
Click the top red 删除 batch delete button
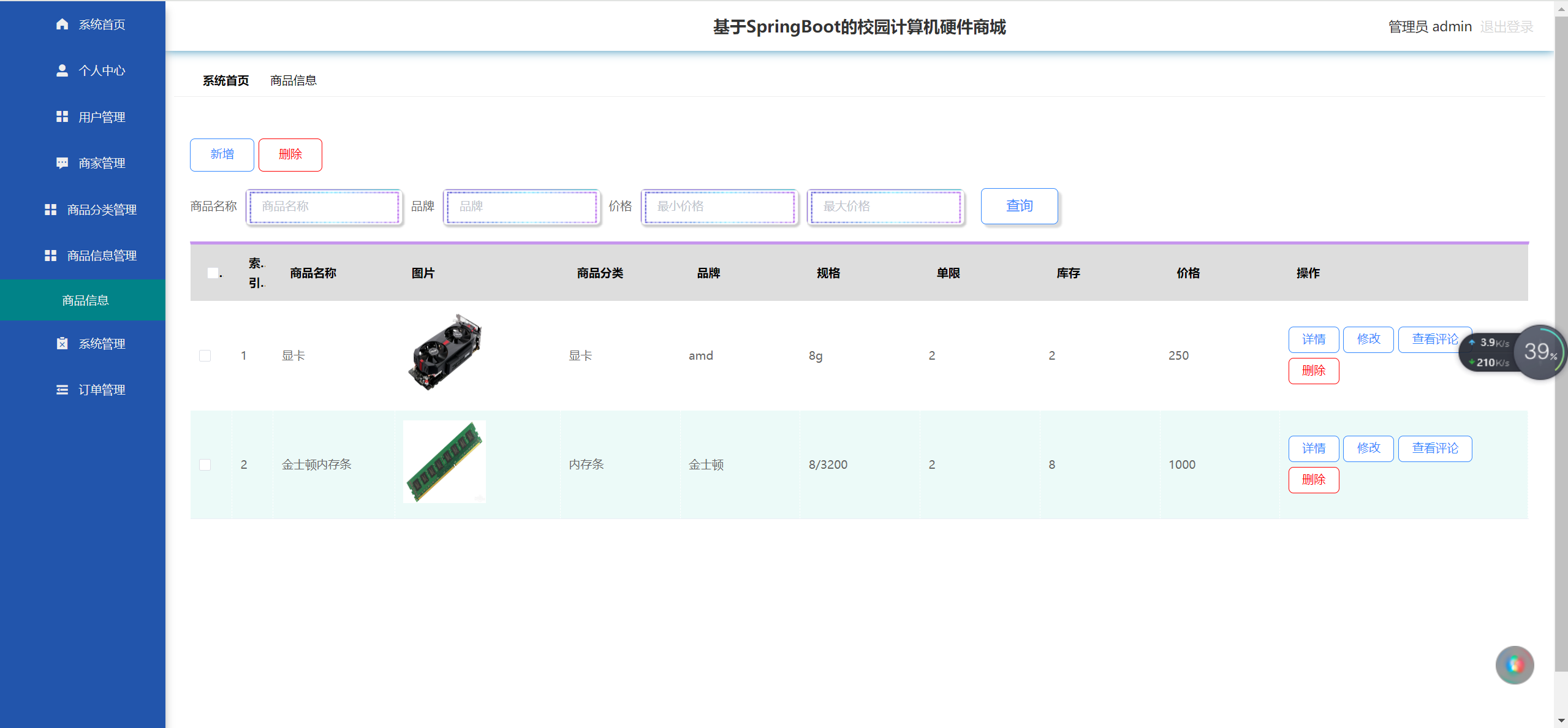[x=290, y=154]
